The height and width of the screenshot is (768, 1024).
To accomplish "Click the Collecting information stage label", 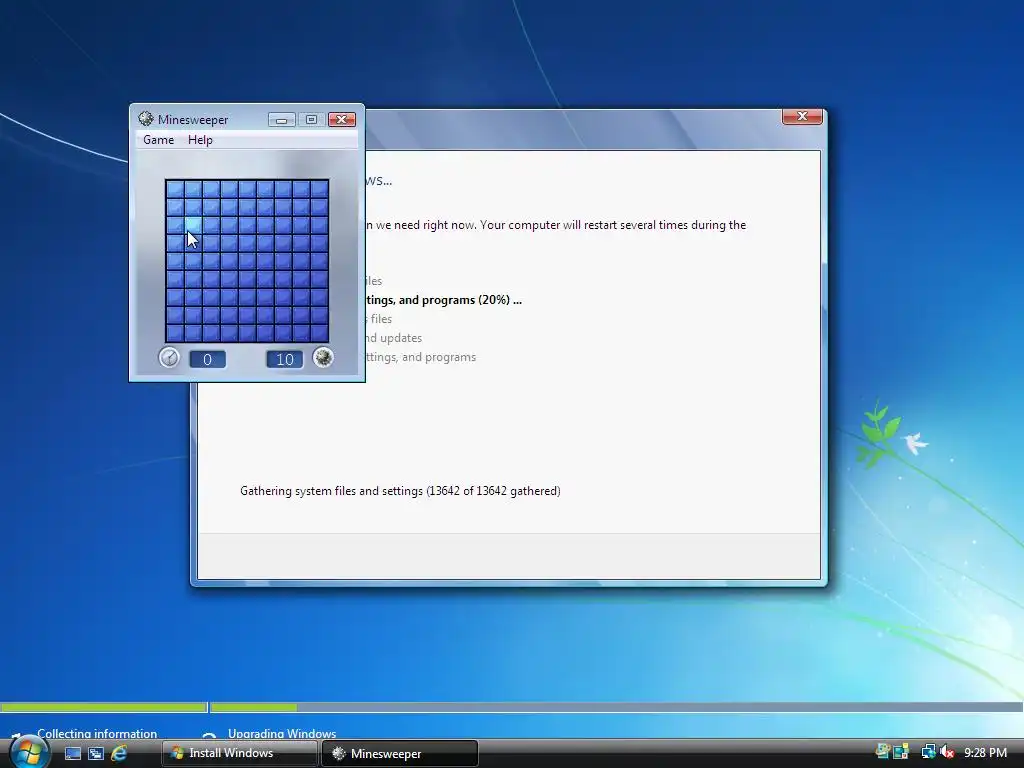I will [97, 733].
